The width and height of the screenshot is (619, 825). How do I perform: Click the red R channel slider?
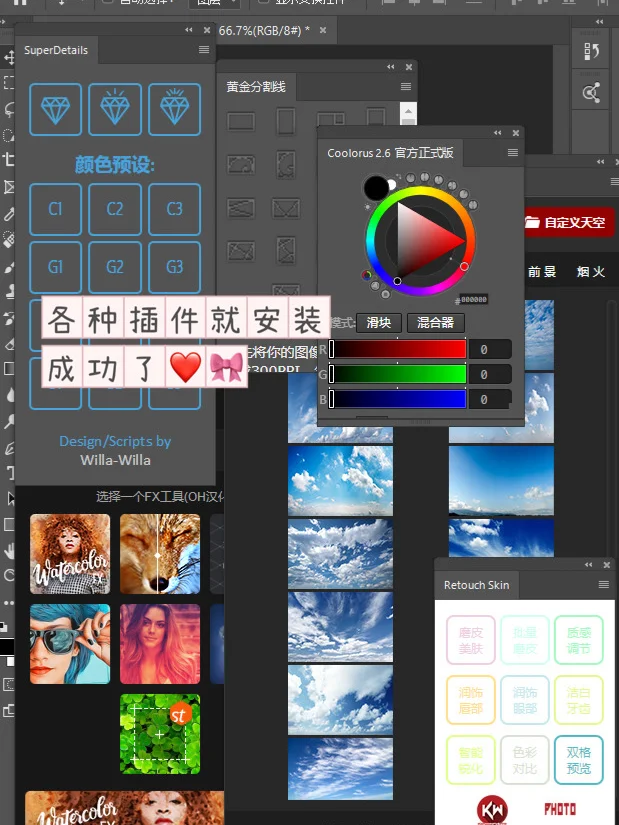(398, 349)
